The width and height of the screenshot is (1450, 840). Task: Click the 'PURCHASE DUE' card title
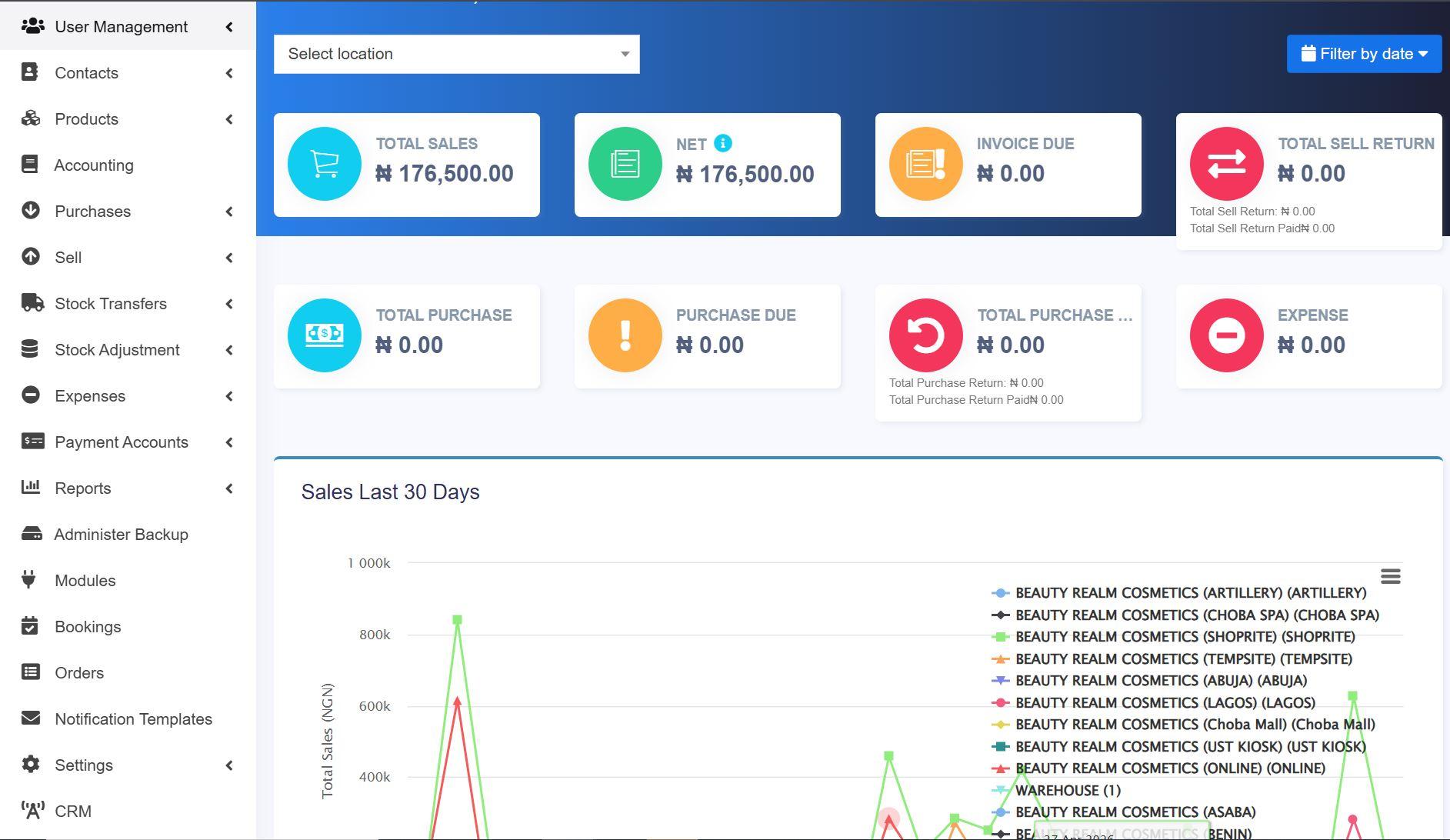tap(736, 315)
